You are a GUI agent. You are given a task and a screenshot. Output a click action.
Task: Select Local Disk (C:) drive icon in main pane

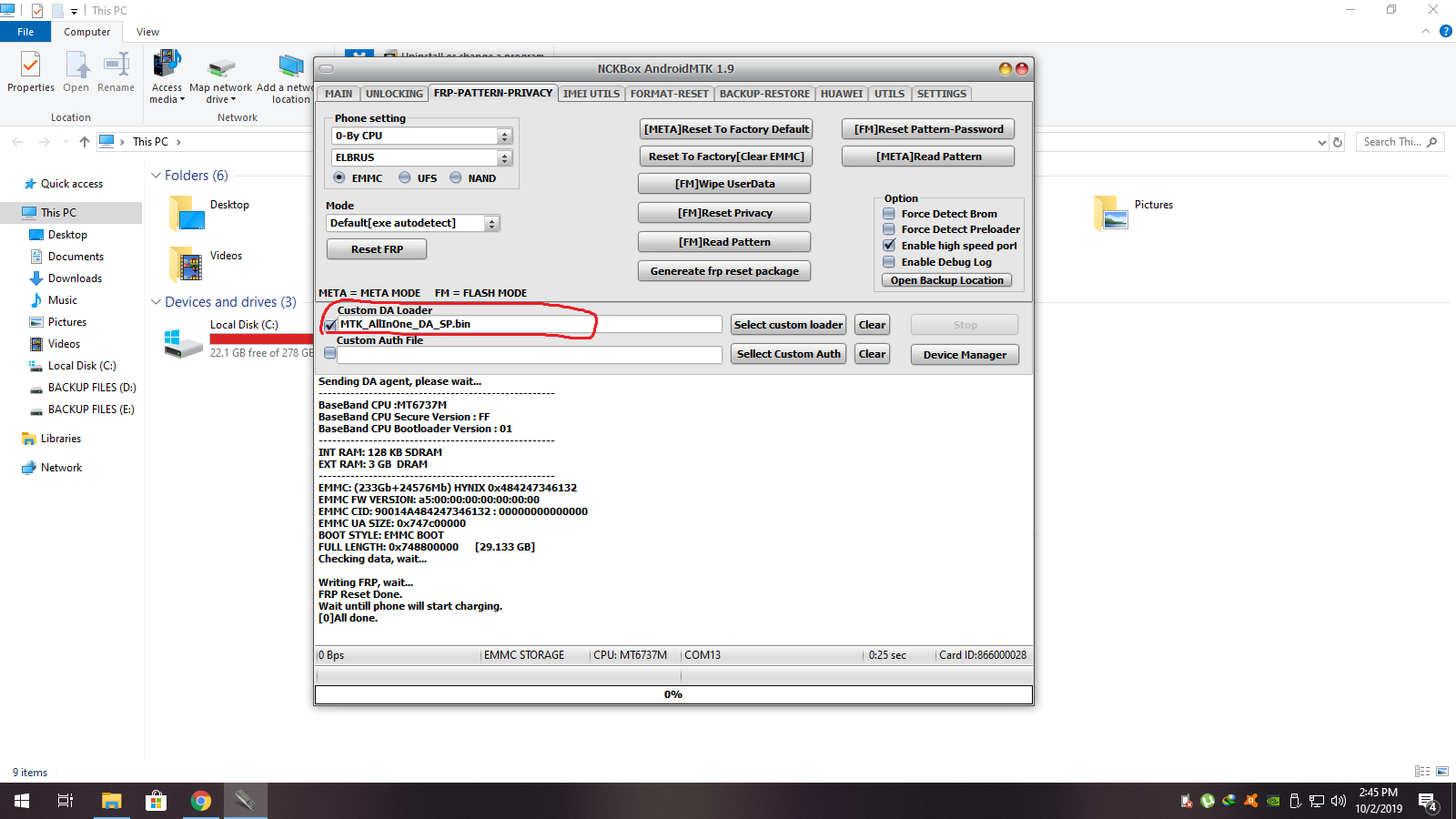[x=184, y=343]
